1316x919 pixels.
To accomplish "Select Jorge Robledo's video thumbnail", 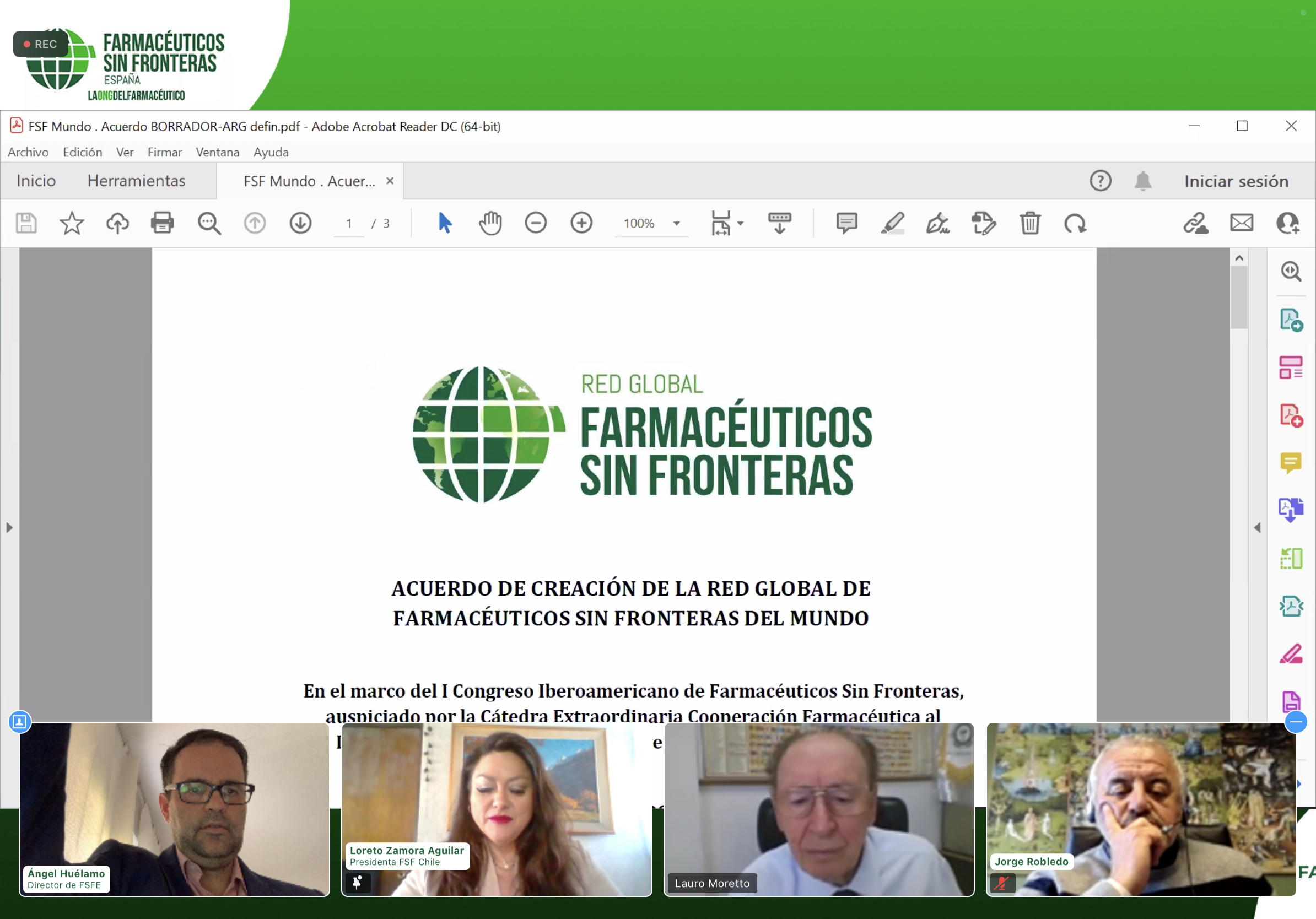I will click(x=1141, y=809).
